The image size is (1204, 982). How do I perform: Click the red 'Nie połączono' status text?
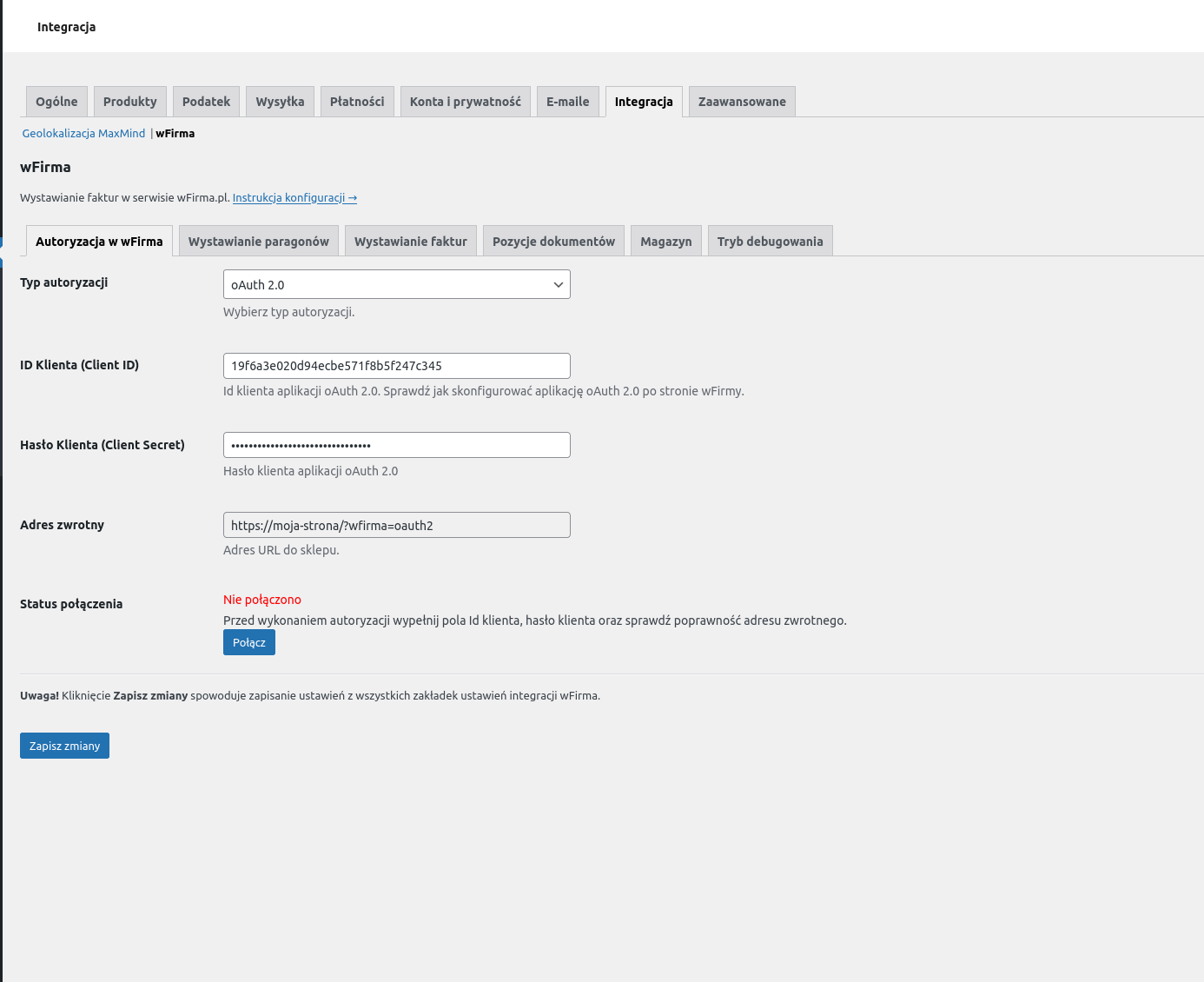pyautogui.click(x=262, y=600)
